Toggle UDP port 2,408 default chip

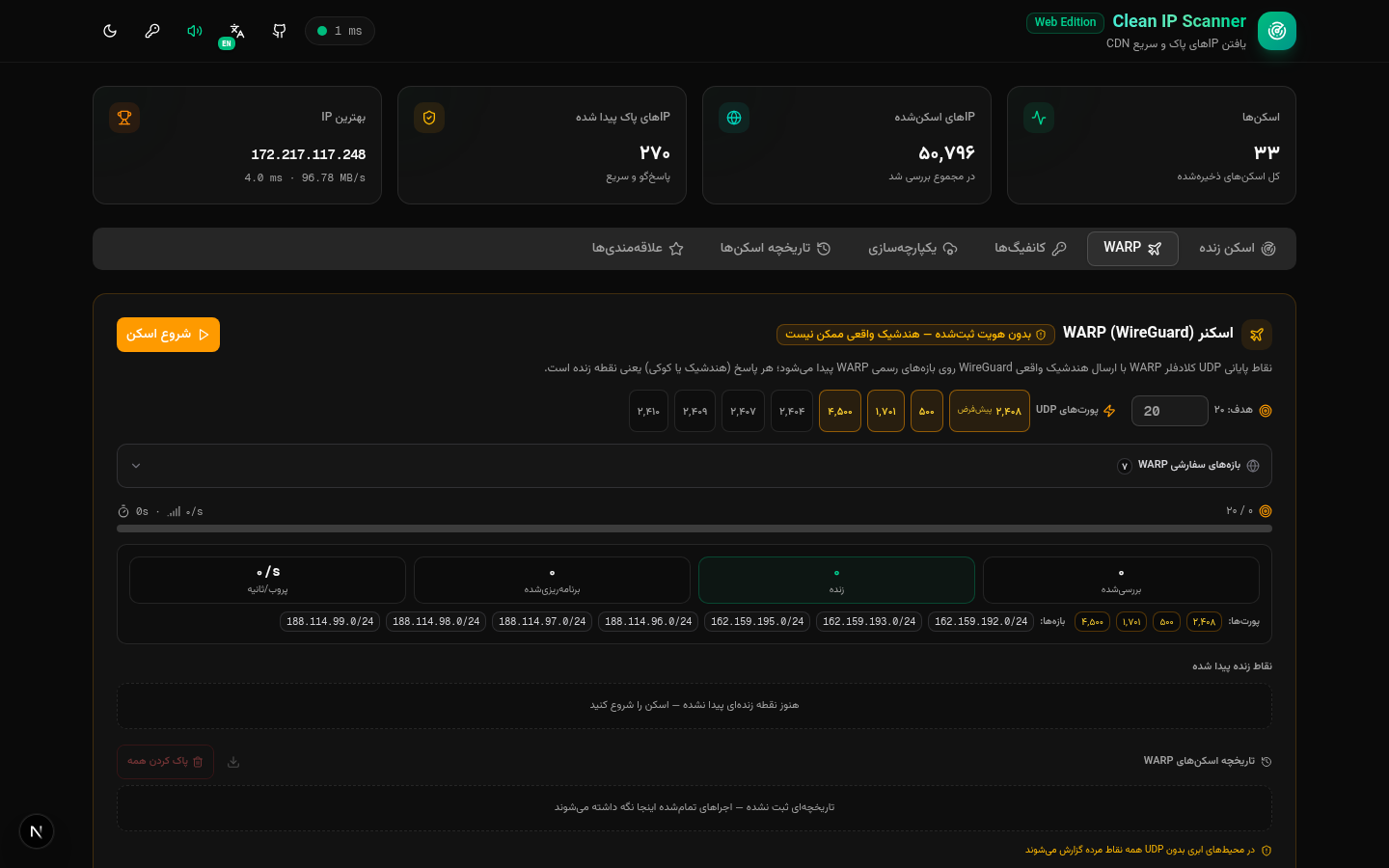point(990,411)
